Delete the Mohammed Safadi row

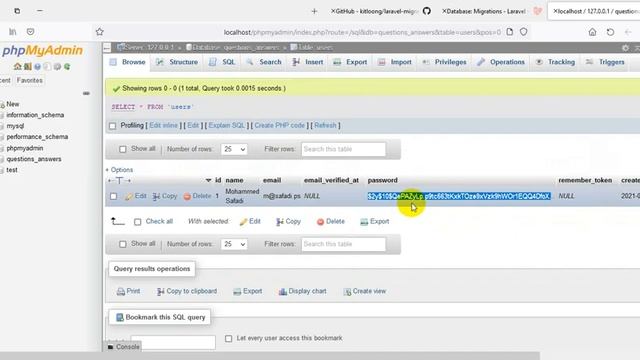[x=198, y=196]
